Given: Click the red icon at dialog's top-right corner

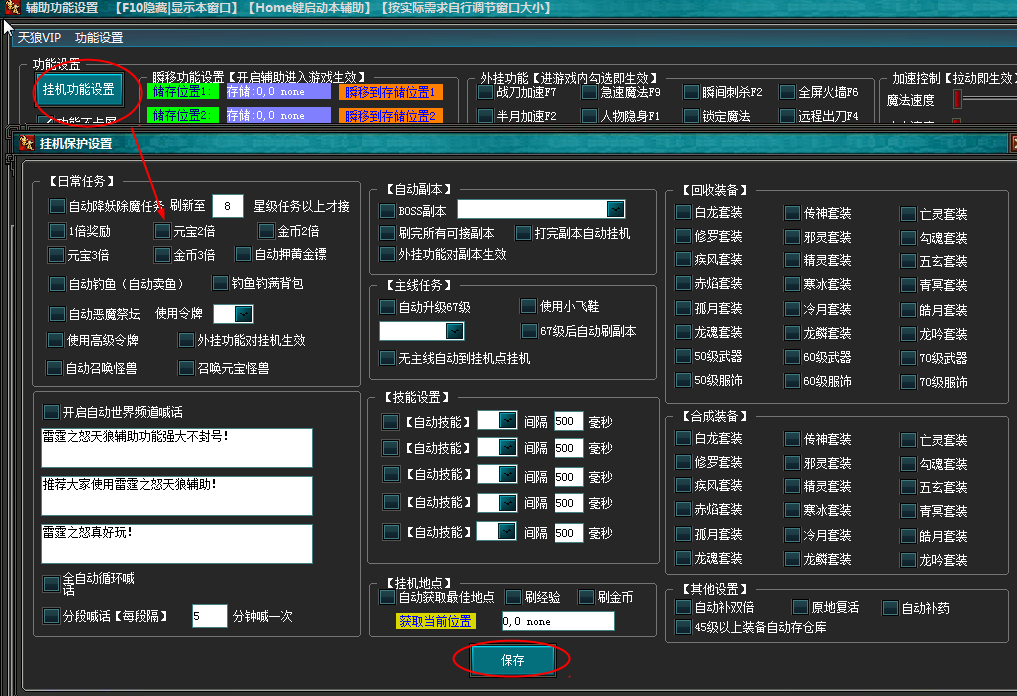Looking at the screenshot, I should (1012, 144).
